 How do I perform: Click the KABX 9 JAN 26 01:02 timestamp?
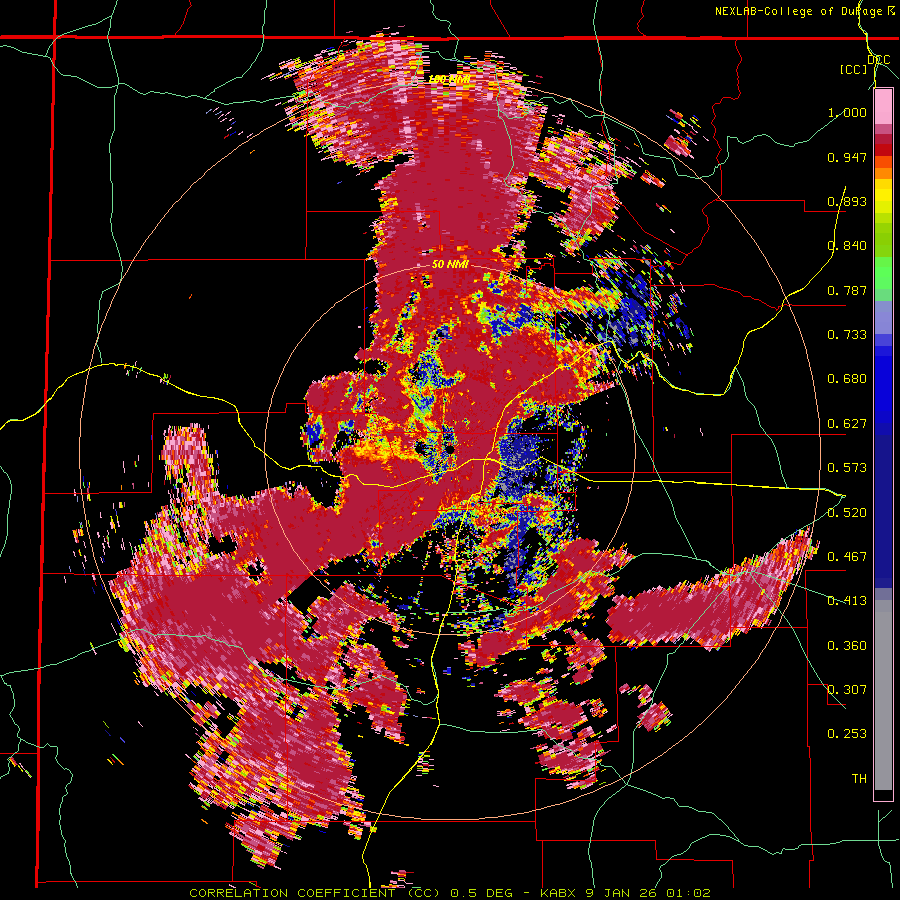click(626, 893)
